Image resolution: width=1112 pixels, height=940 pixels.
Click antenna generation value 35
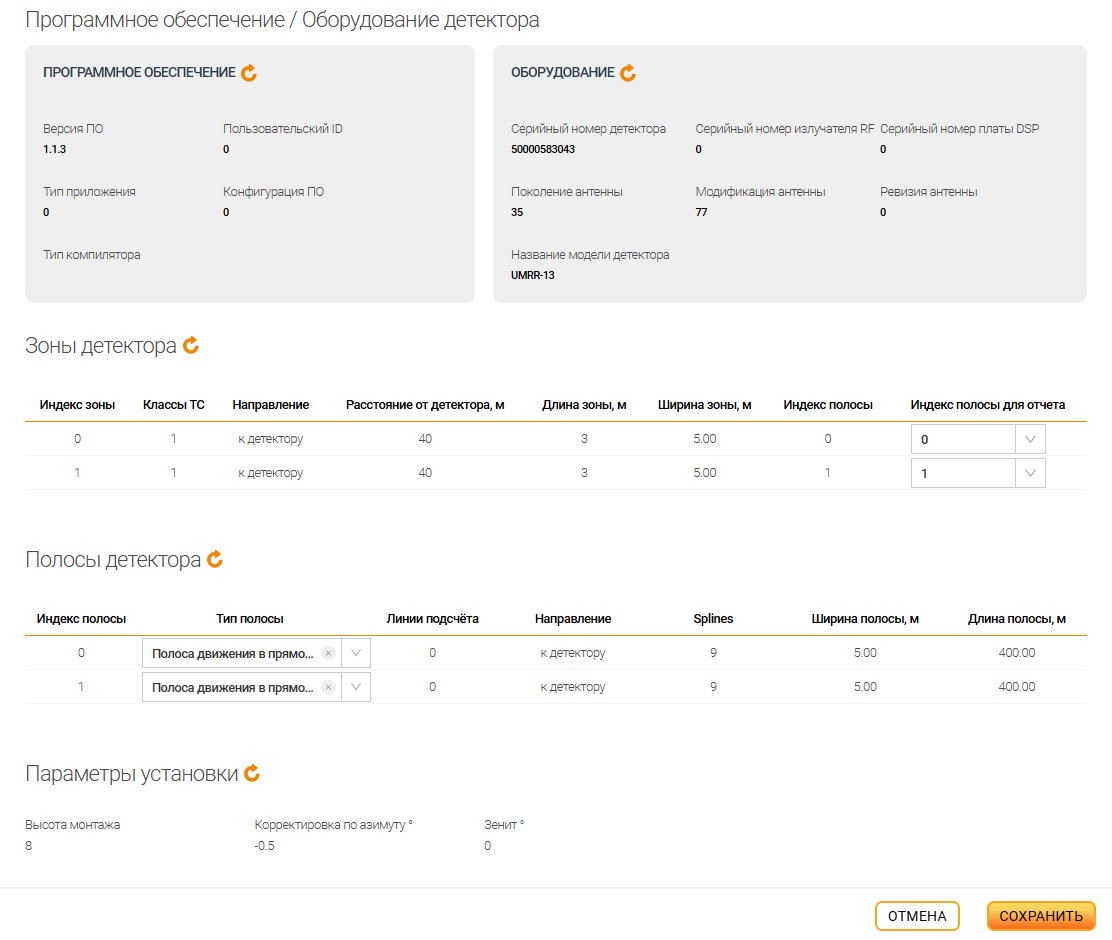tap(517, 212)
